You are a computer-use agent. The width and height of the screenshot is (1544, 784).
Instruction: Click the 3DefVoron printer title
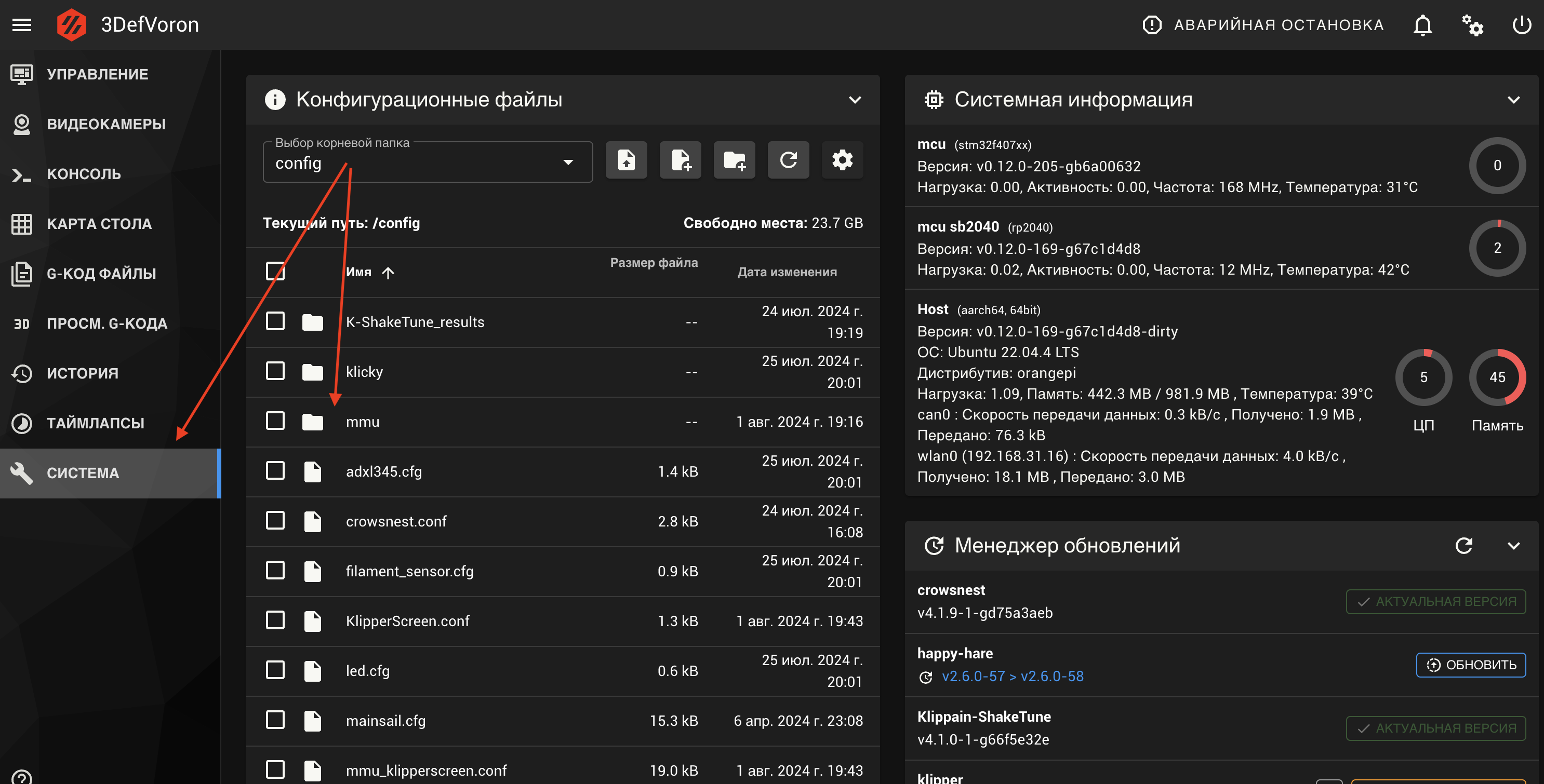(150, 24)
